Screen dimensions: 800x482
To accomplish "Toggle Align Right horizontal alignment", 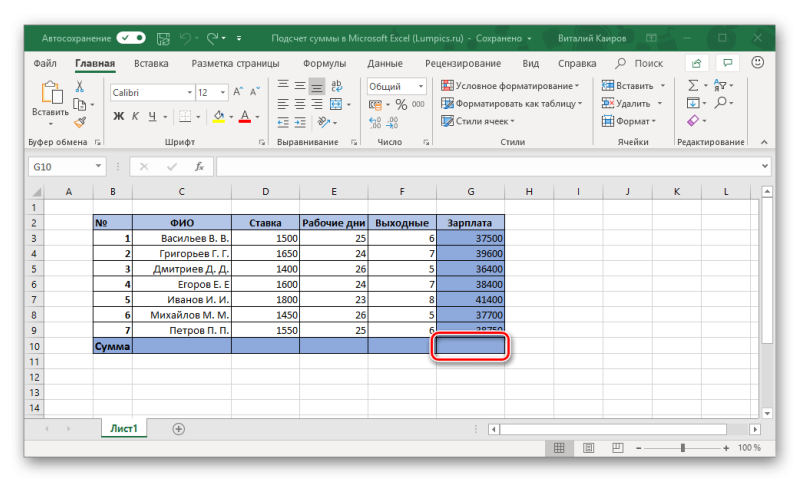I will pyautogui.click(x=317, y=104).
